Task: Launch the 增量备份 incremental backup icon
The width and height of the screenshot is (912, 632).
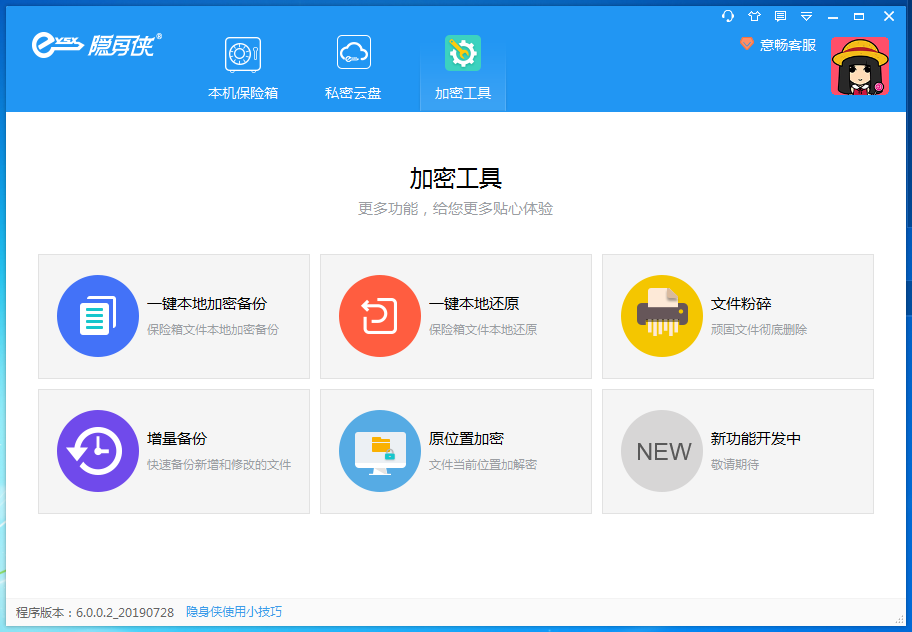Action: pos(98,451)
